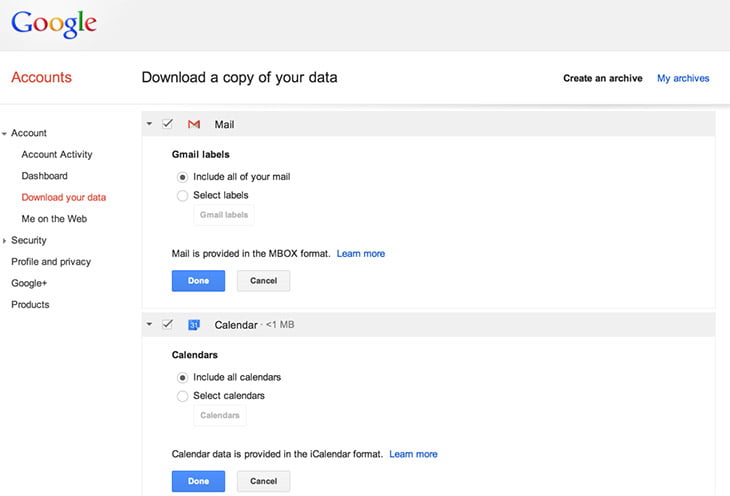Click the Google logo

54,24
